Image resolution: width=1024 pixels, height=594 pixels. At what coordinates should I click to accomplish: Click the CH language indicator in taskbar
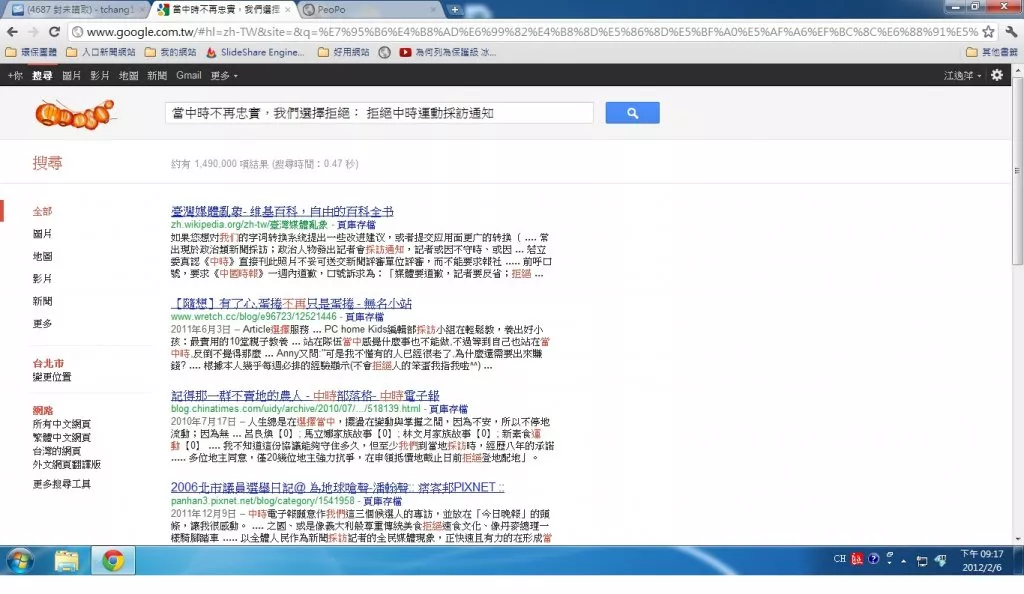pos(840,559)
